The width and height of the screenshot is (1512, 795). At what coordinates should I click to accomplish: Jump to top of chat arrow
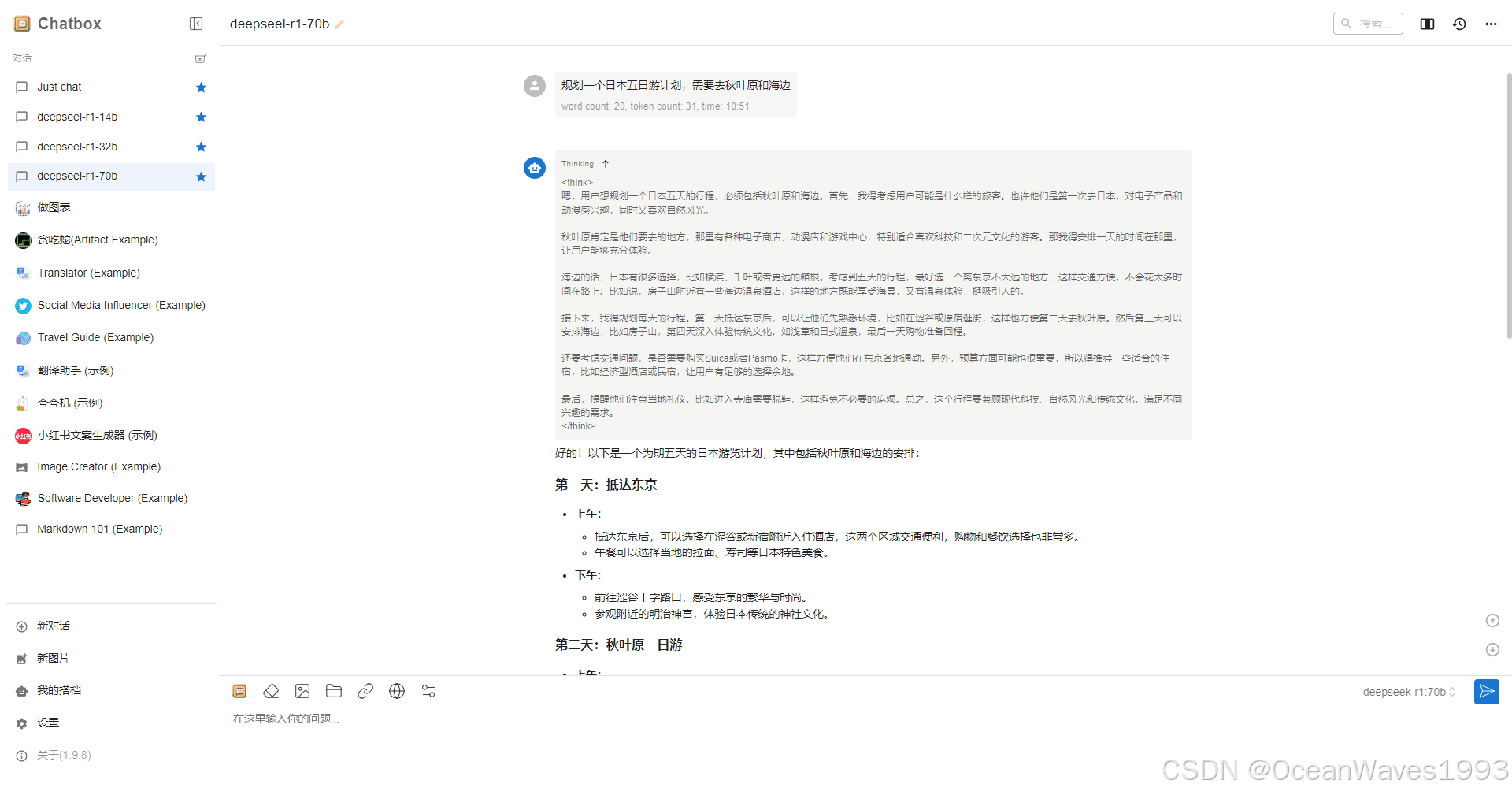(x=1492, y=621)
